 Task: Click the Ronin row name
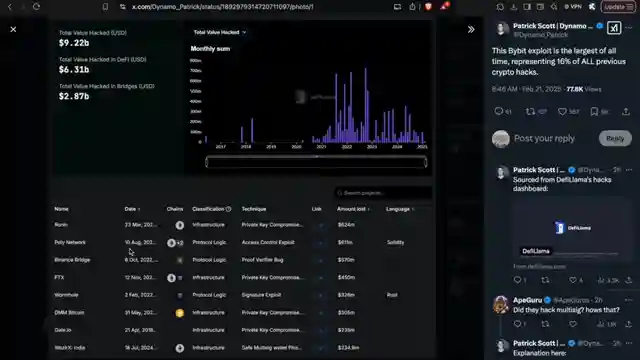pyautogui.click(x=61, y=225)
